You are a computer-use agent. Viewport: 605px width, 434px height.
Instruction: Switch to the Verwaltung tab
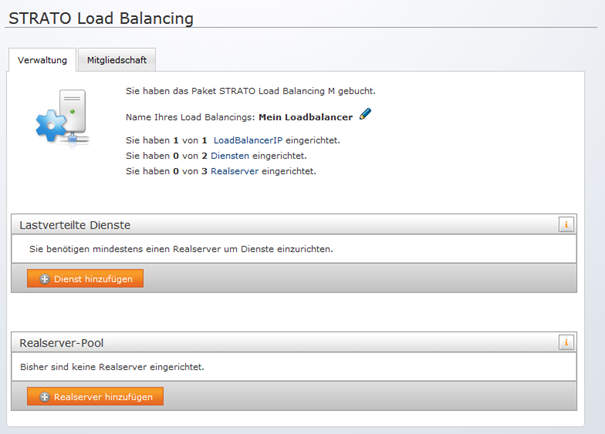coord(42,60)
